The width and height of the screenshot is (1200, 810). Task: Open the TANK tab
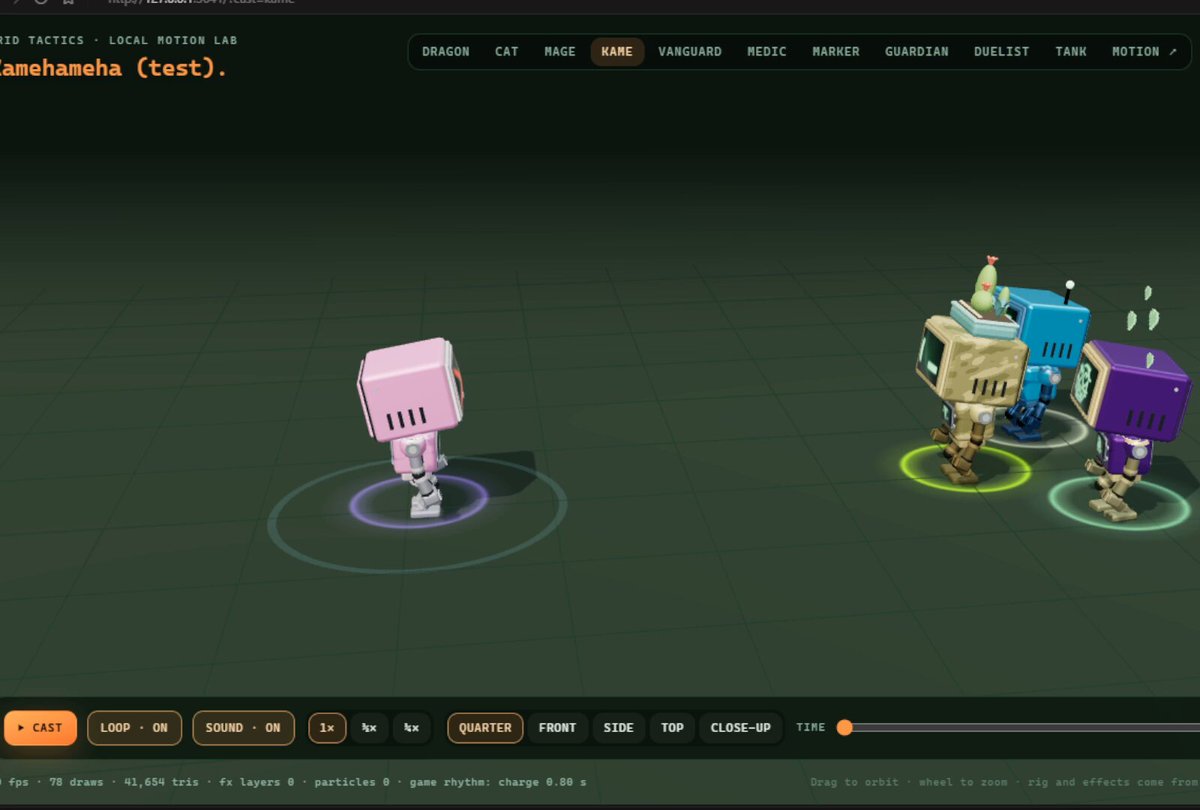point(1070,52)
